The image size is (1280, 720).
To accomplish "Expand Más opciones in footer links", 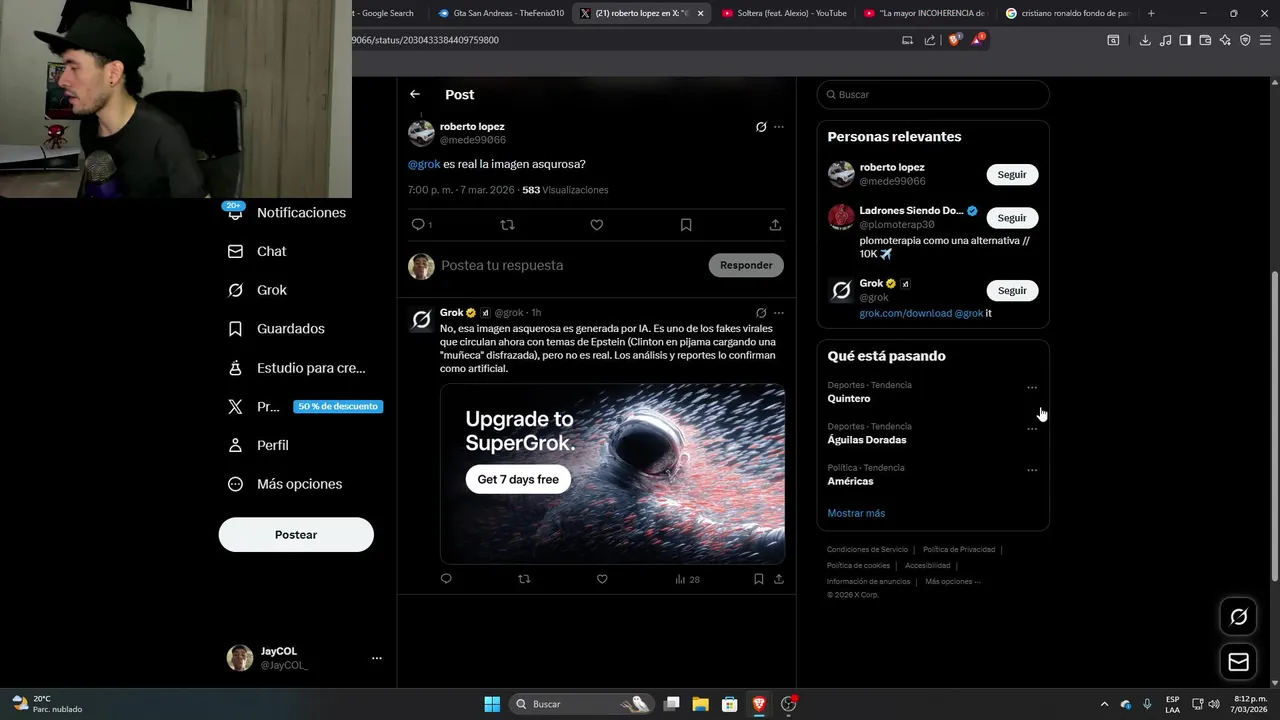I will [x=953, y=581].
